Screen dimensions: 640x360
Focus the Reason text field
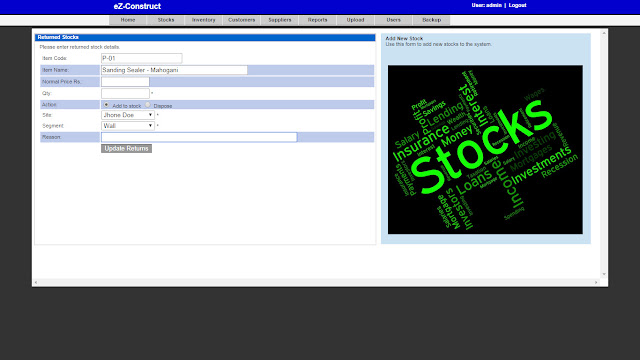pyautogui.click(x=199, y=137)
